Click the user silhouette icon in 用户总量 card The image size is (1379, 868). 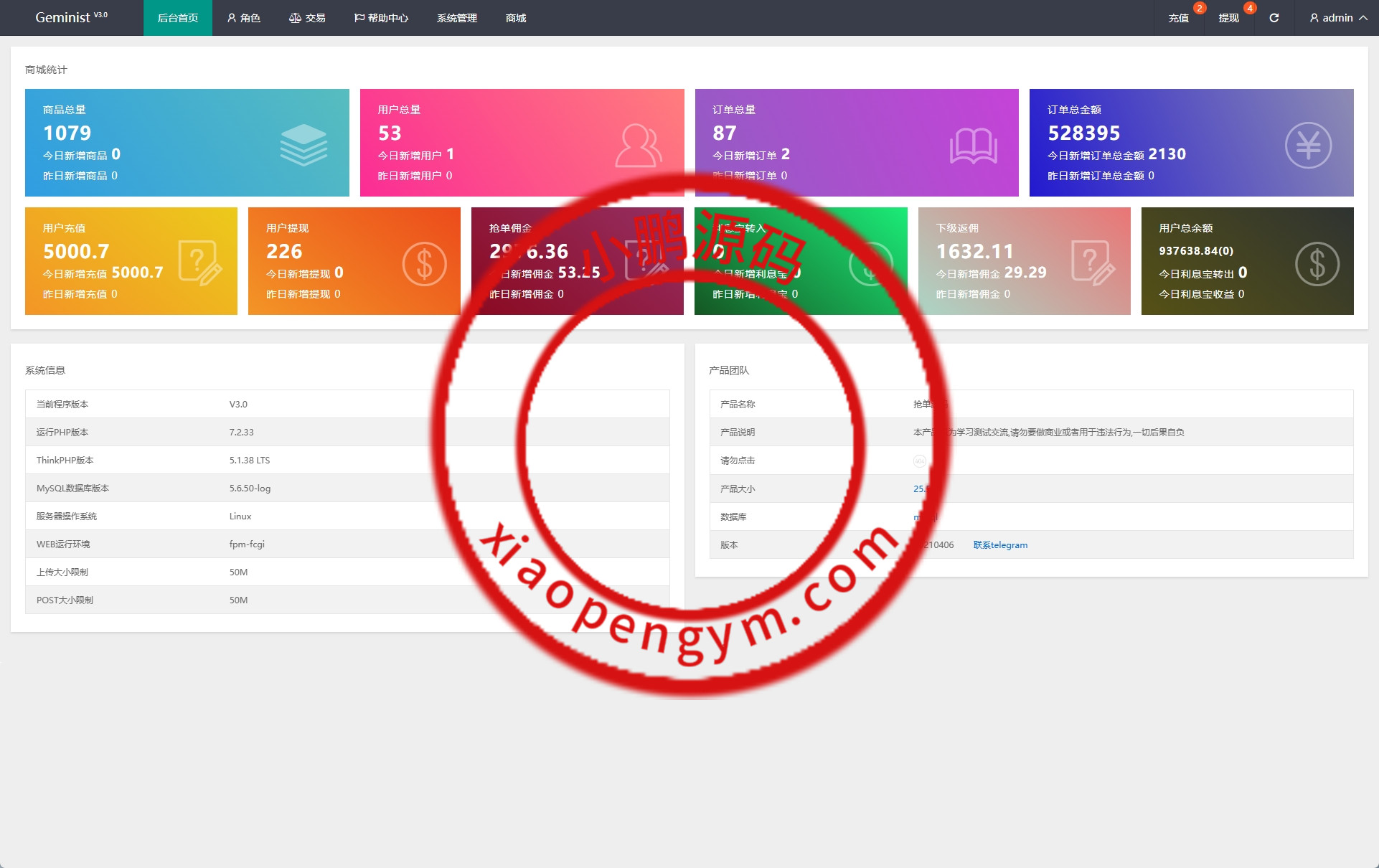[638, 146]
